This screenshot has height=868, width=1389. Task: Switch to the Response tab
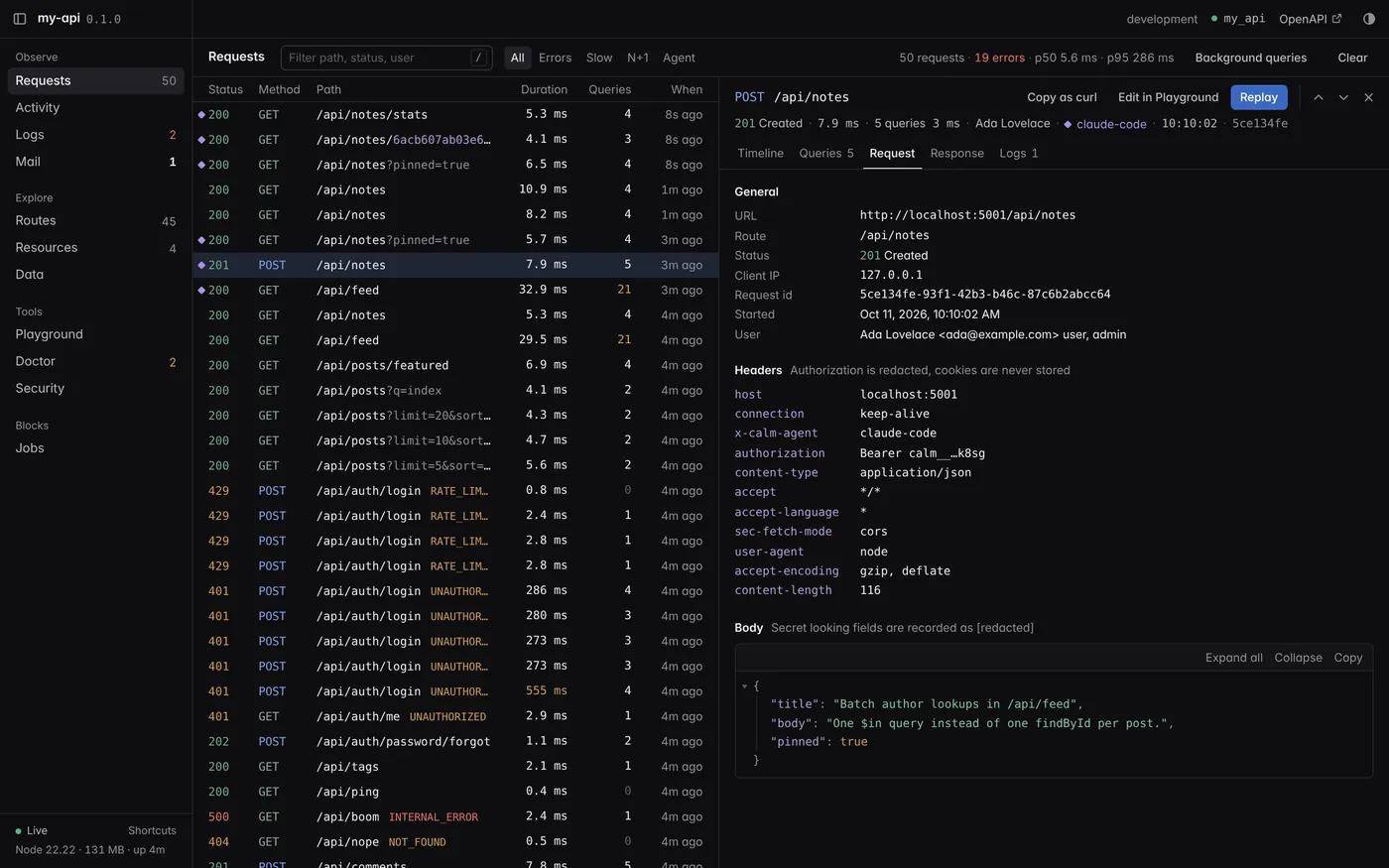(x=957, y=153)
